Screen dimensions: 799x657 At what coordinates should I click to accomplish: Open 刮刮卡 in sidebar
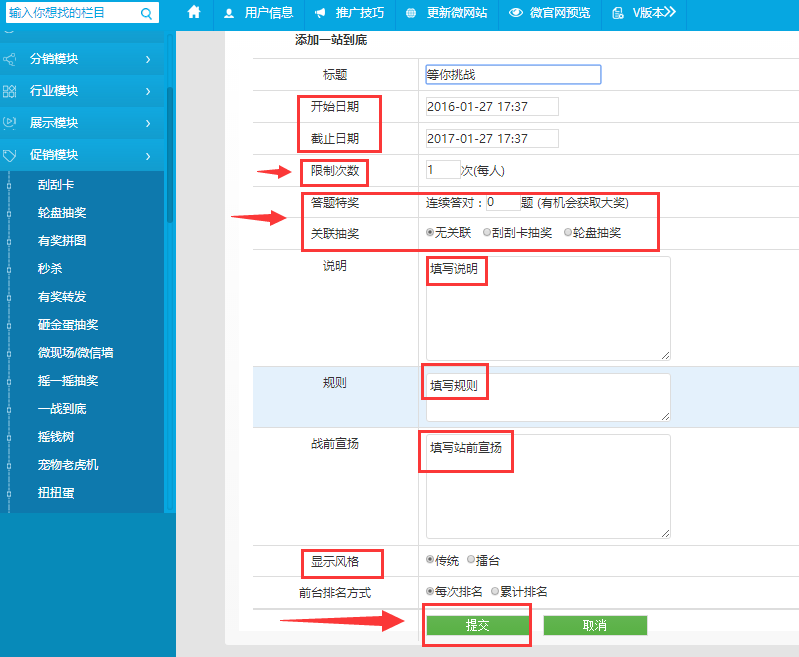pos(56,185)
